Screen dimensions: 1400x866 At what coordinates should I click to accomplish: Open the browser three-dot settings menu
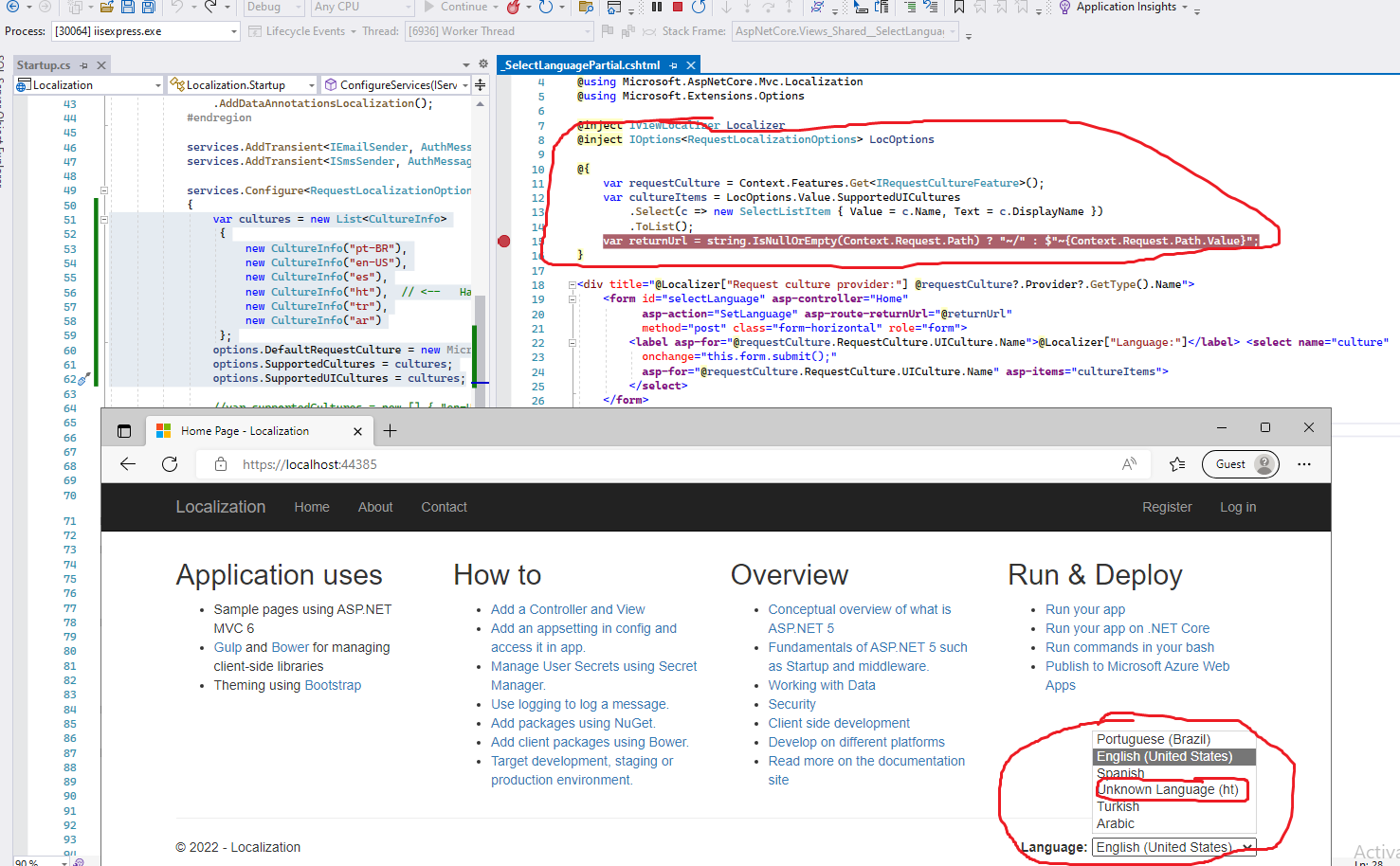pyautogui.click(x=1304, y=464)
